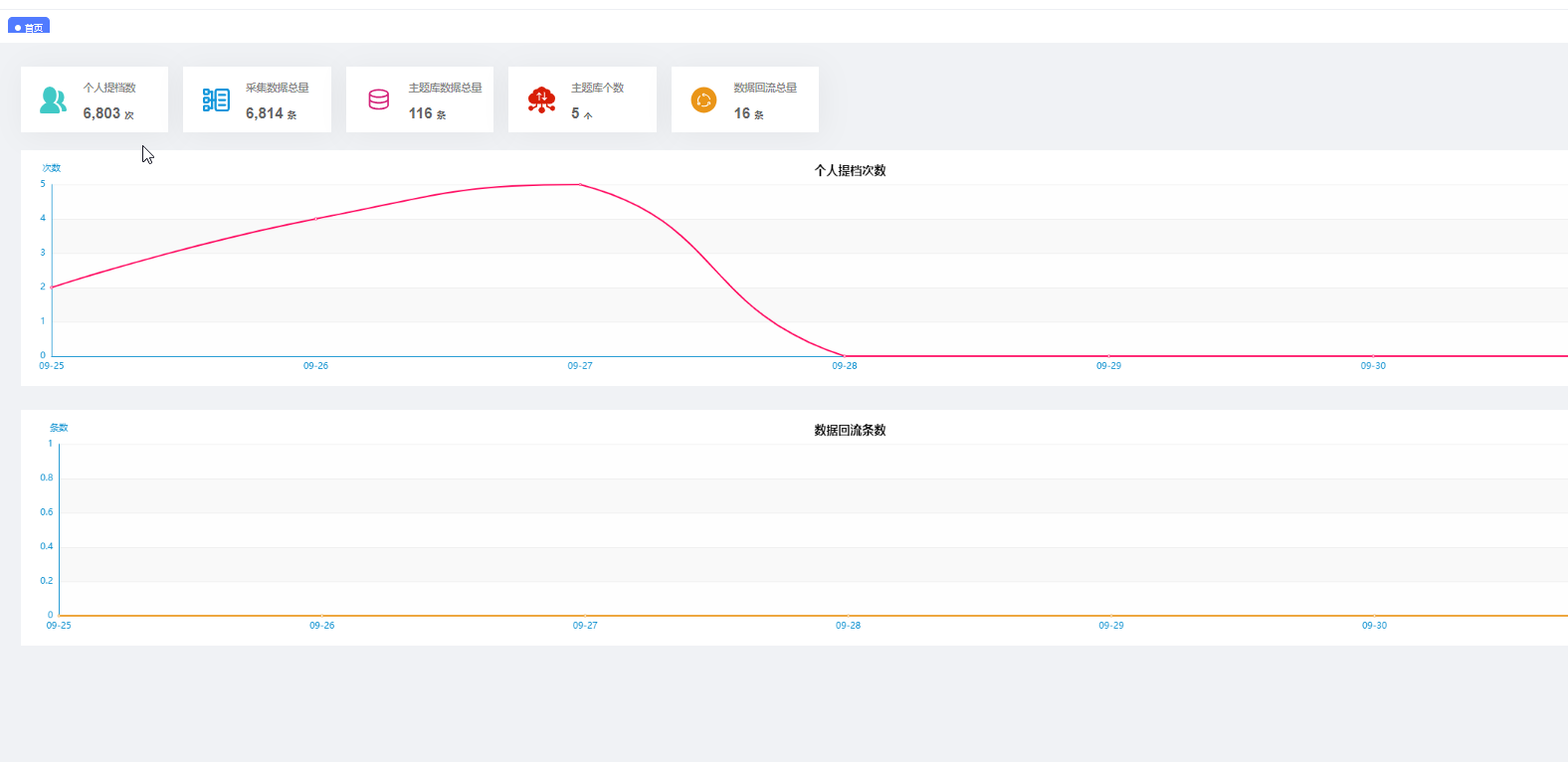The width and height of the screenshot is (1568, 762).
Task: Click the 4 tick on the 次数 axis
Action: tap(43, 218)
